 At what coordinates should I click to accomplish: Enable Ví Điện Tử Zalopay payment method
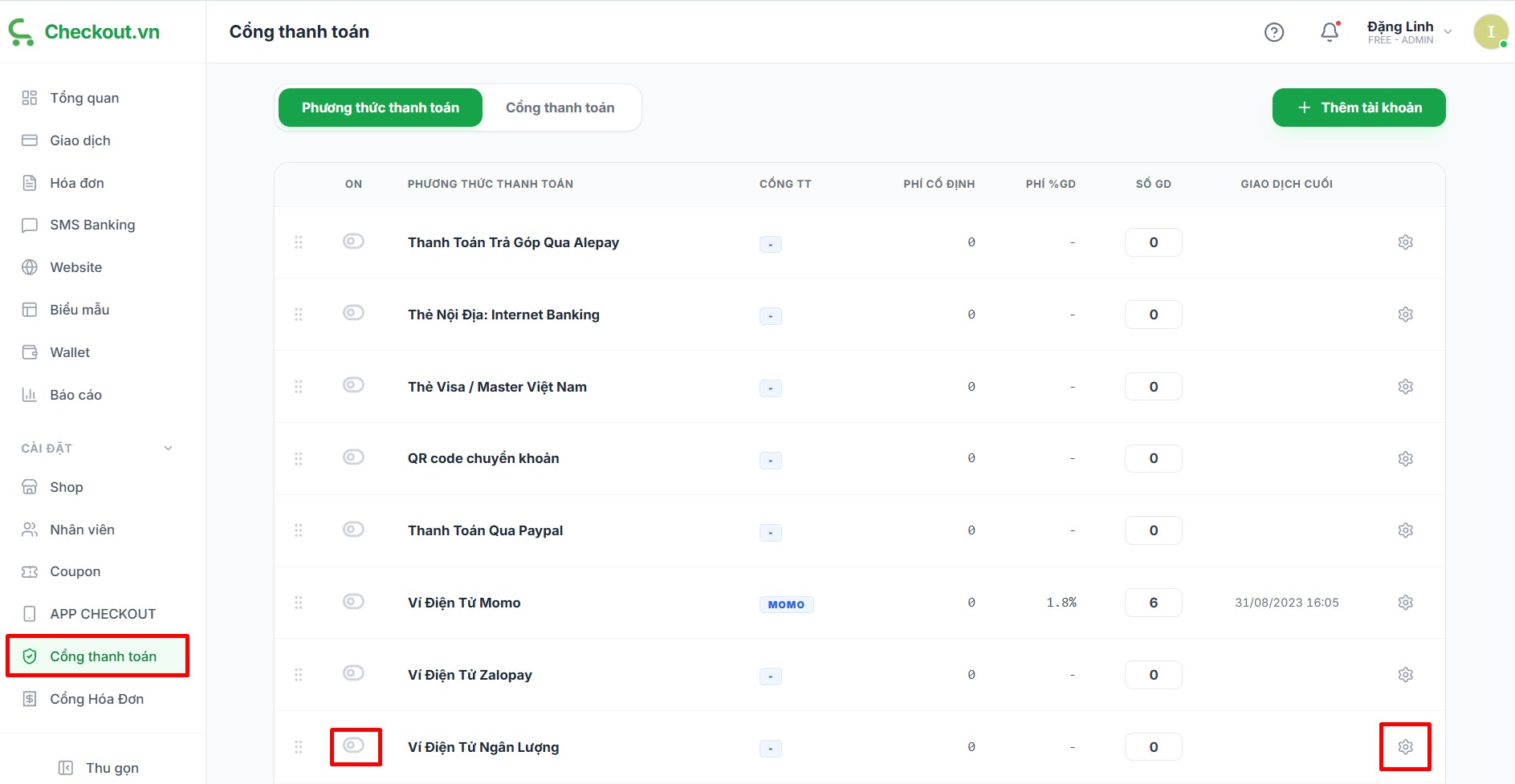[x=353, y=673]
